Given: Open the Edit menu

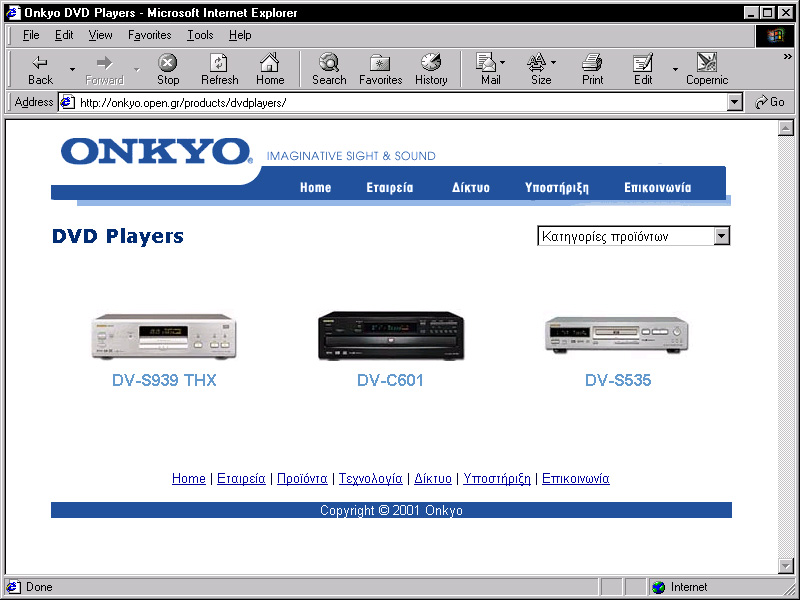Looking at the screenshot, I should point(64,35).
